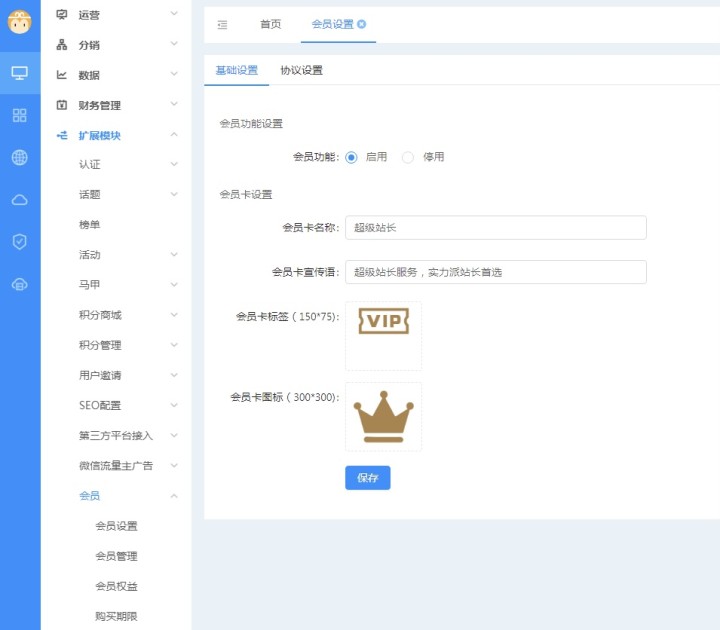Toggle the sidebar collapse hamburger icon
Screen dimensions: 720x630
coord(222,24)
